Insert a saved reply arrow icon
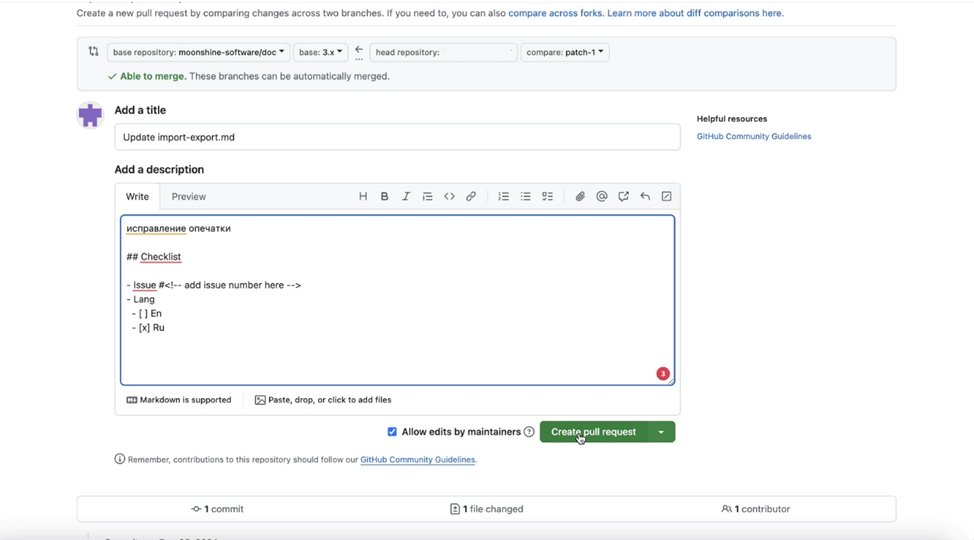Screen dimensions: 974x540 click(645, 196)
